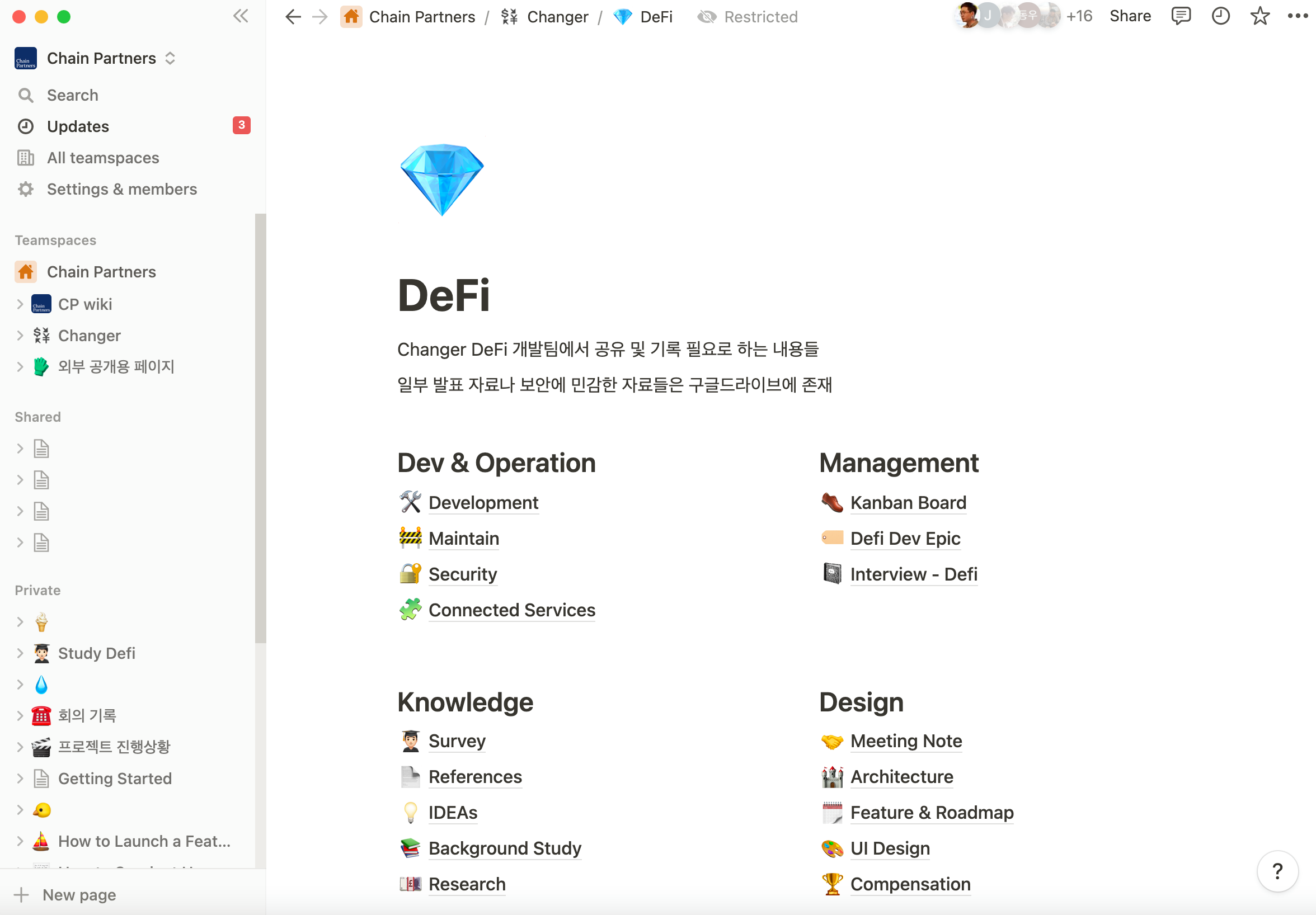Click the Share button
This screenshot has height=915, width=1316.
click(1130, 16)
